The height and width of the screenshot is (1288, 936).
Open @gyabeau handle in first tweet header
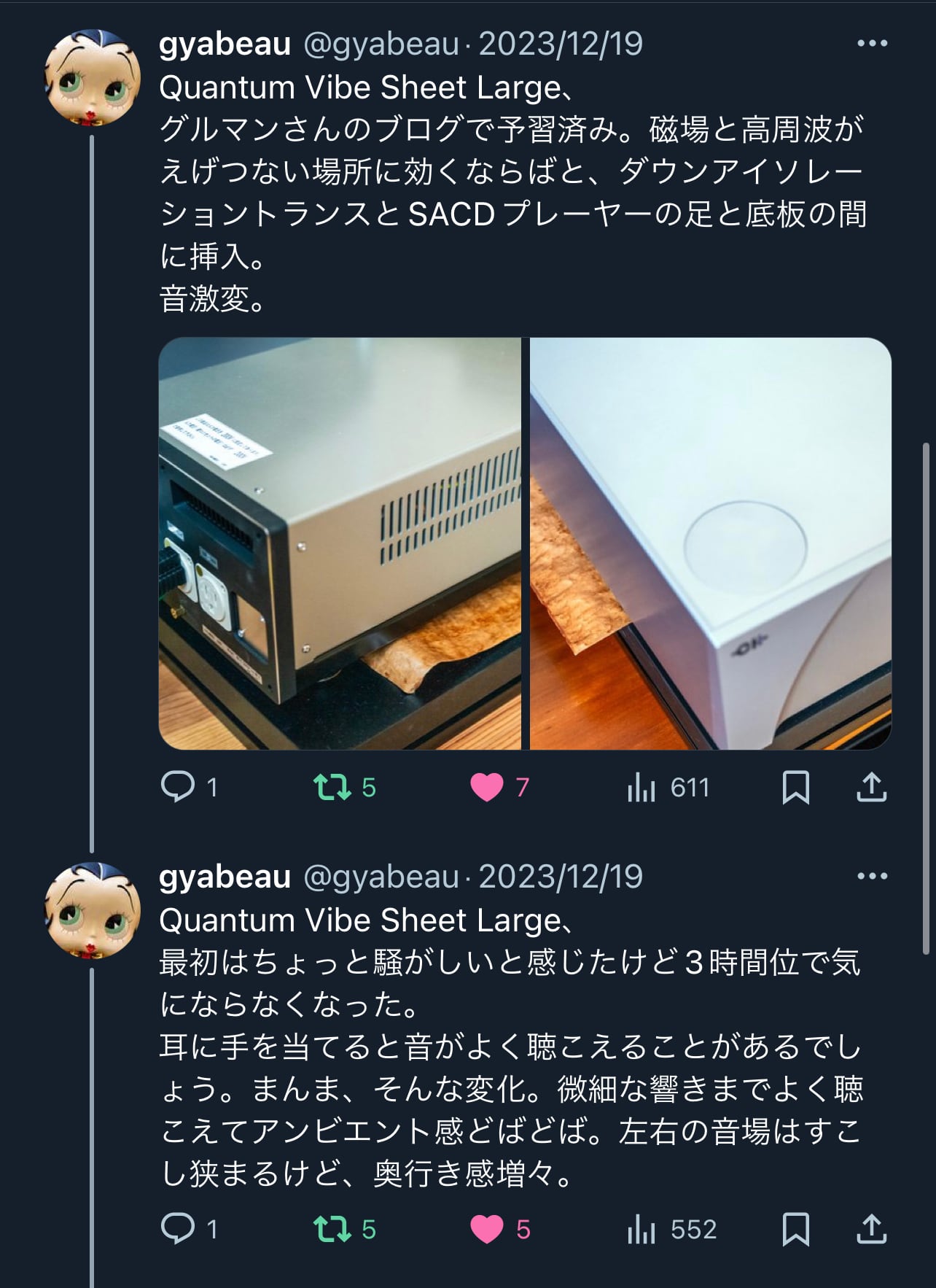click(381, 44)
